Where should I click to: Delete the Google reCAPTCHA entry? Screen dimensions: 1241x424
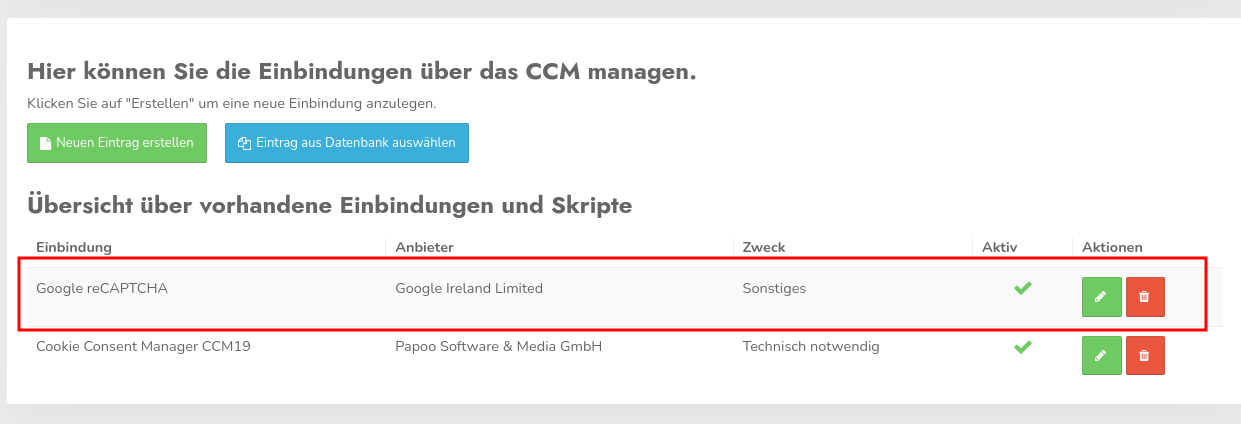pyautogui.click(x=1145, y=297)
